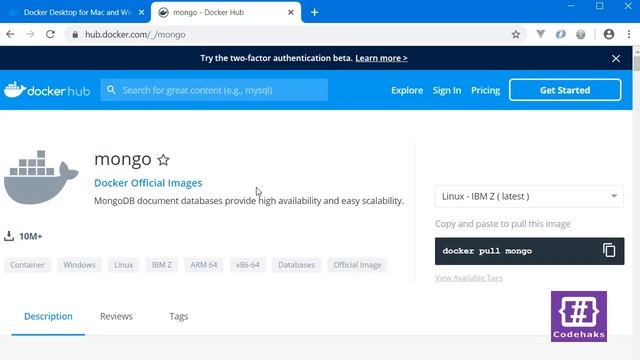Click the blue circular extension icon

[560, 34]
